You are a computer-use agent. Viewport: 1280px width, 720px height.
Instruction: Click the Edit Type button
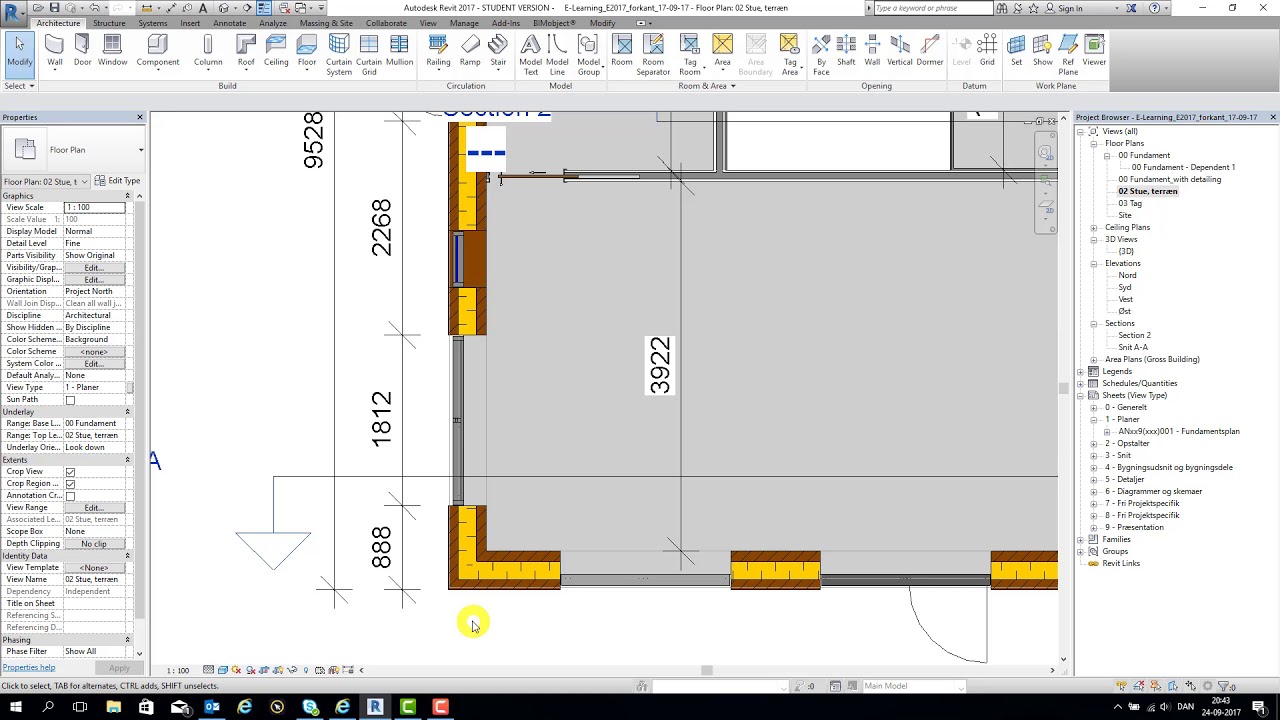coord(117,181)
